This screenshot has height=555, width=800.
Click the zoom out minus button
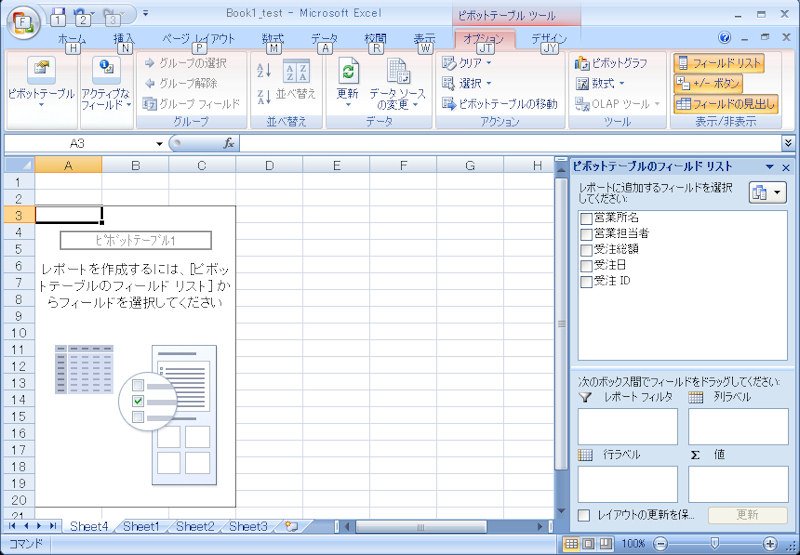point(661,544)
